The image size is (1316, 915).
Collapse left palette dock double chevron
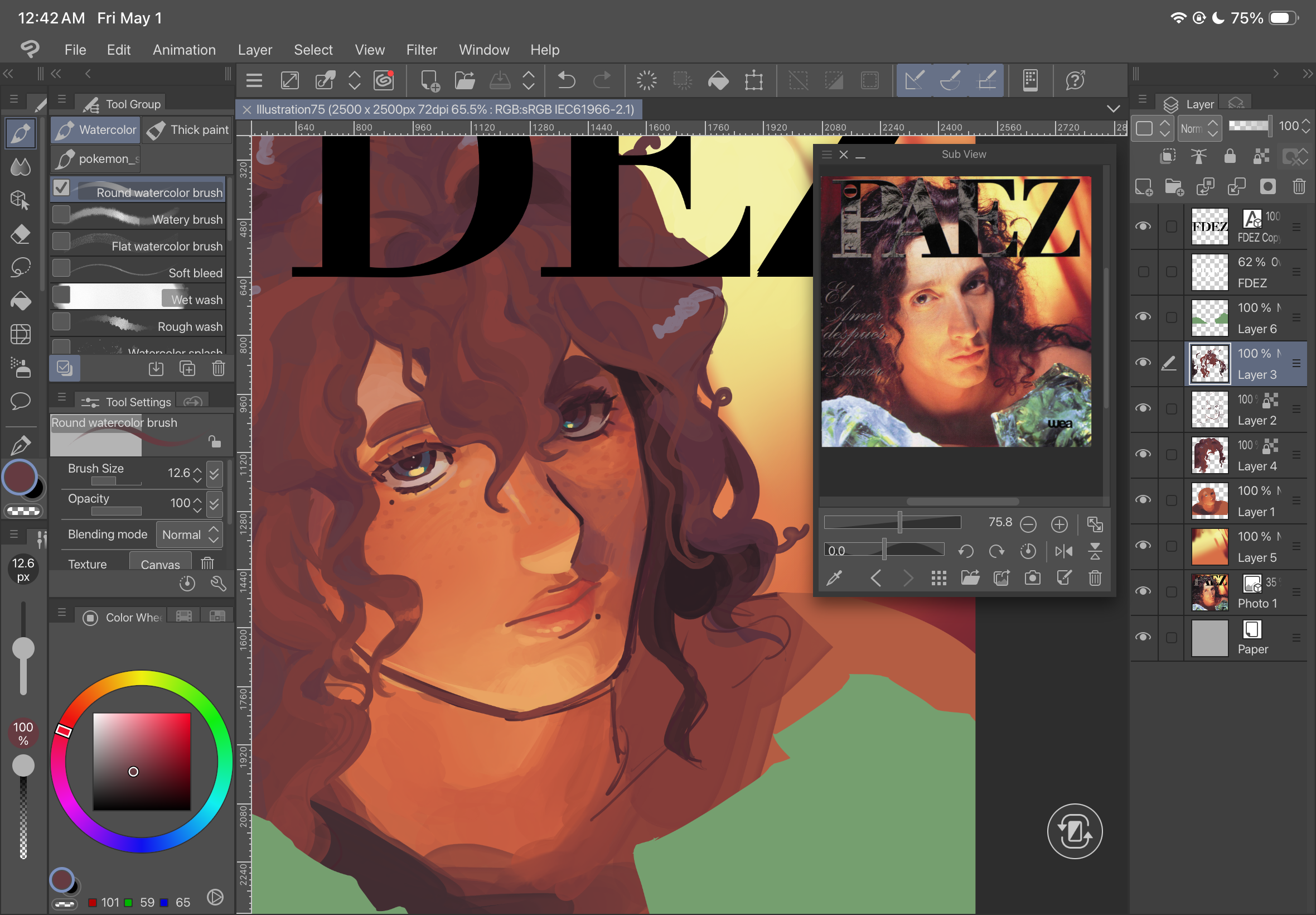(x=8, y=74)
